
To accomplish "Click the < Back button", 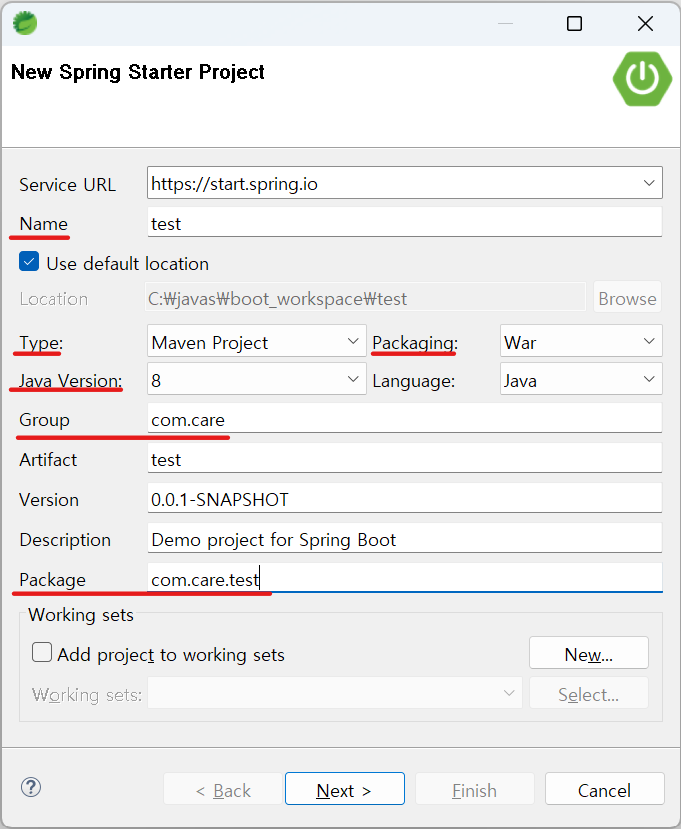I will point(223,789).
